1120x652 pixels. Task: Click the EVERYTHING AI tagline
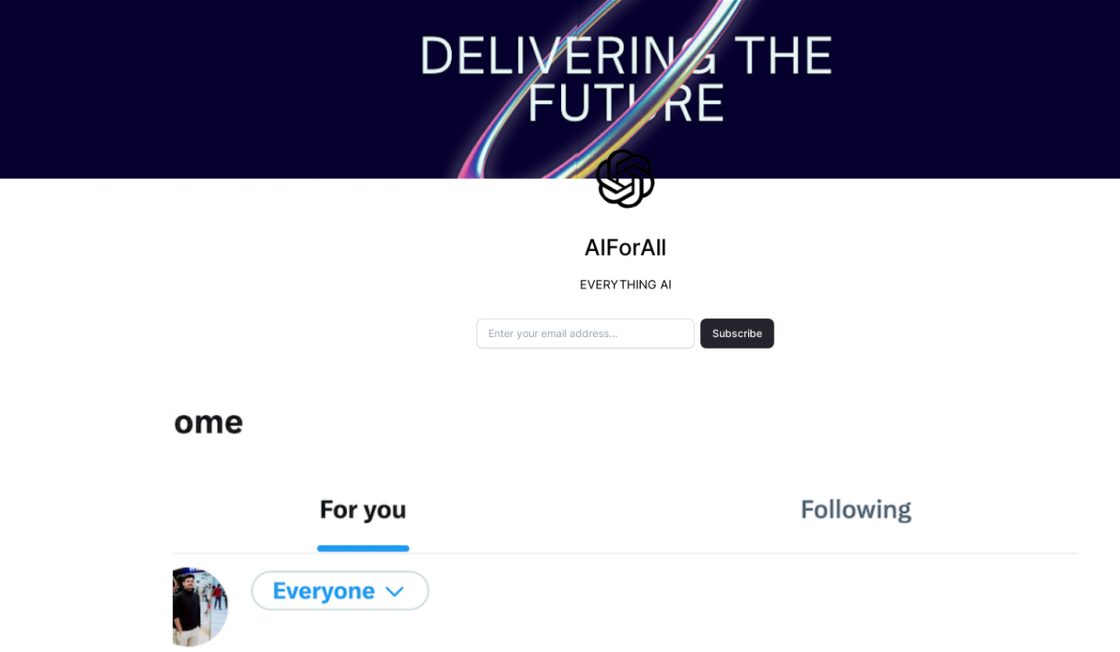tap(625, 285)
